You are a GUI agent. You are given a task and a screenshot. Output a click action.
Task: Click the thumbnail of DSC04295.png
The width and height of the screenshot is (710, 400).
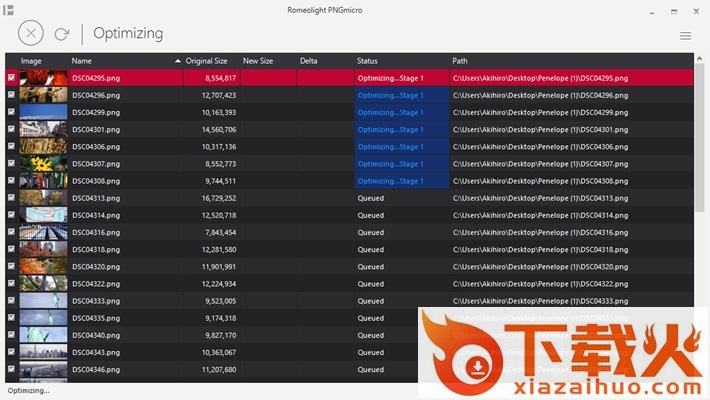point(43,78)
